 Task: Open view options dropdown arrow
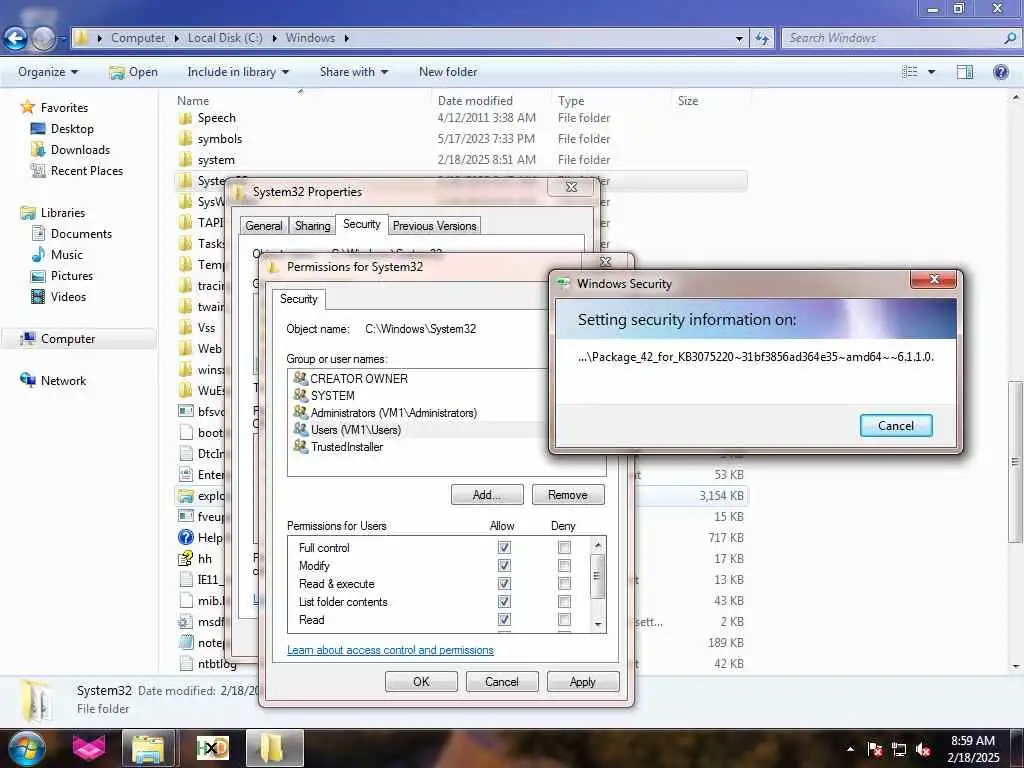[931, 72]
